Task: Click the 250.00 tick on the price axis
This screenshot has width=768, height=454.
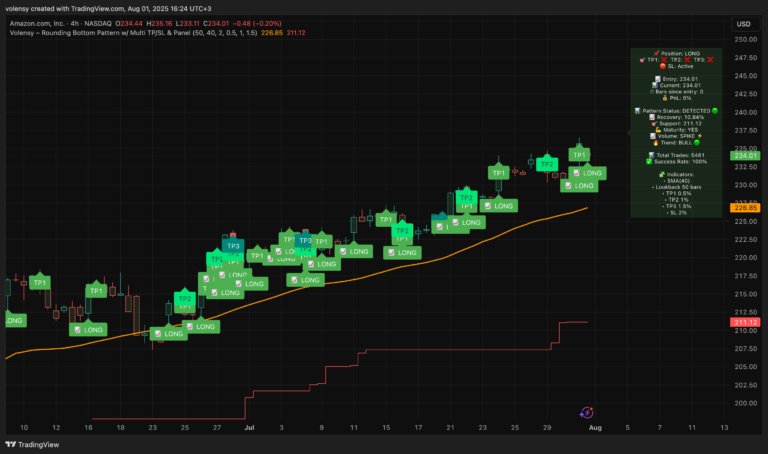Action: pyautogui.click(x=745, y=40)
